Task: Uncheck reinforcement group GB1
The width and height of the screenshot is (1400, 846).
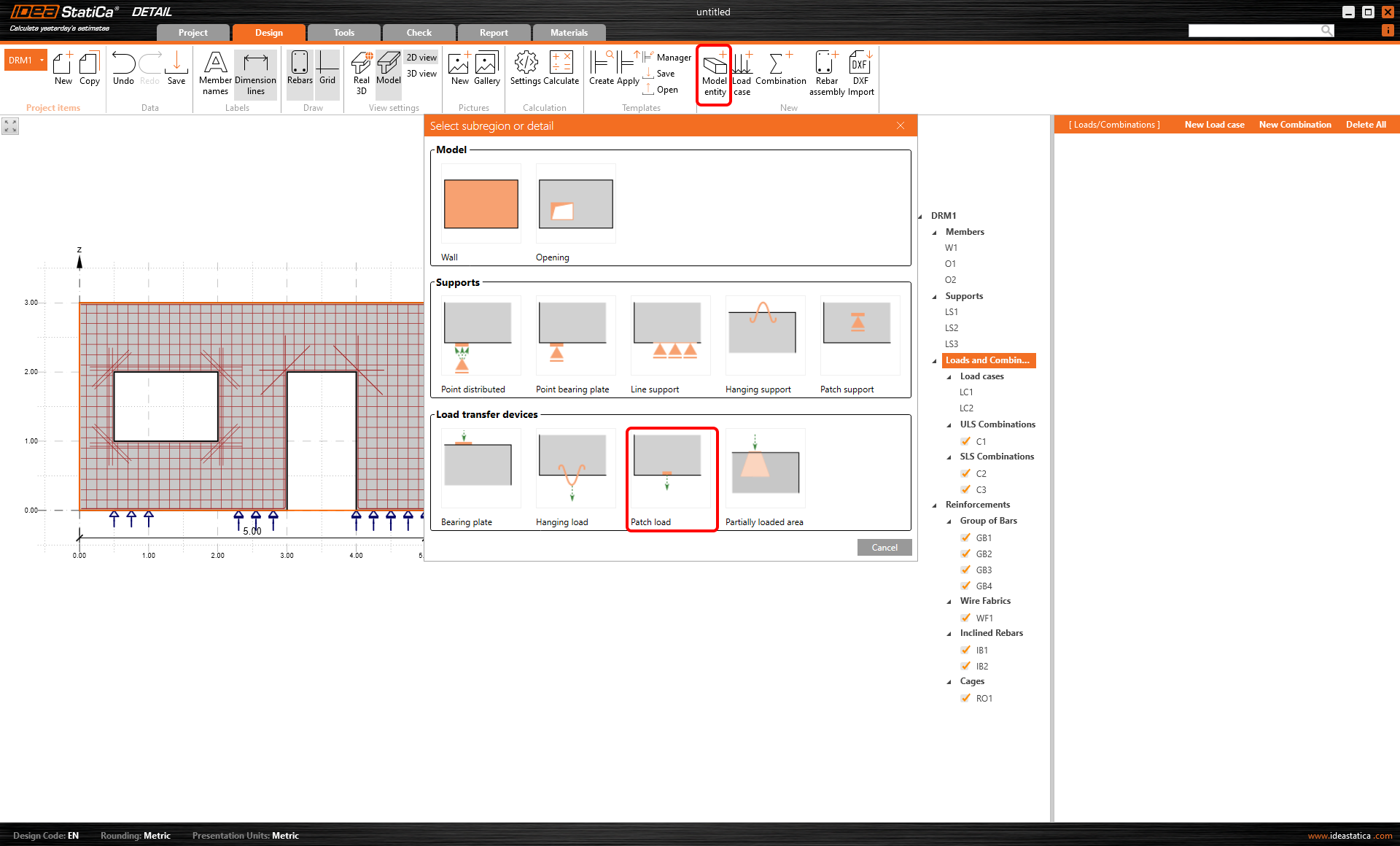Action: coord(966,538)
